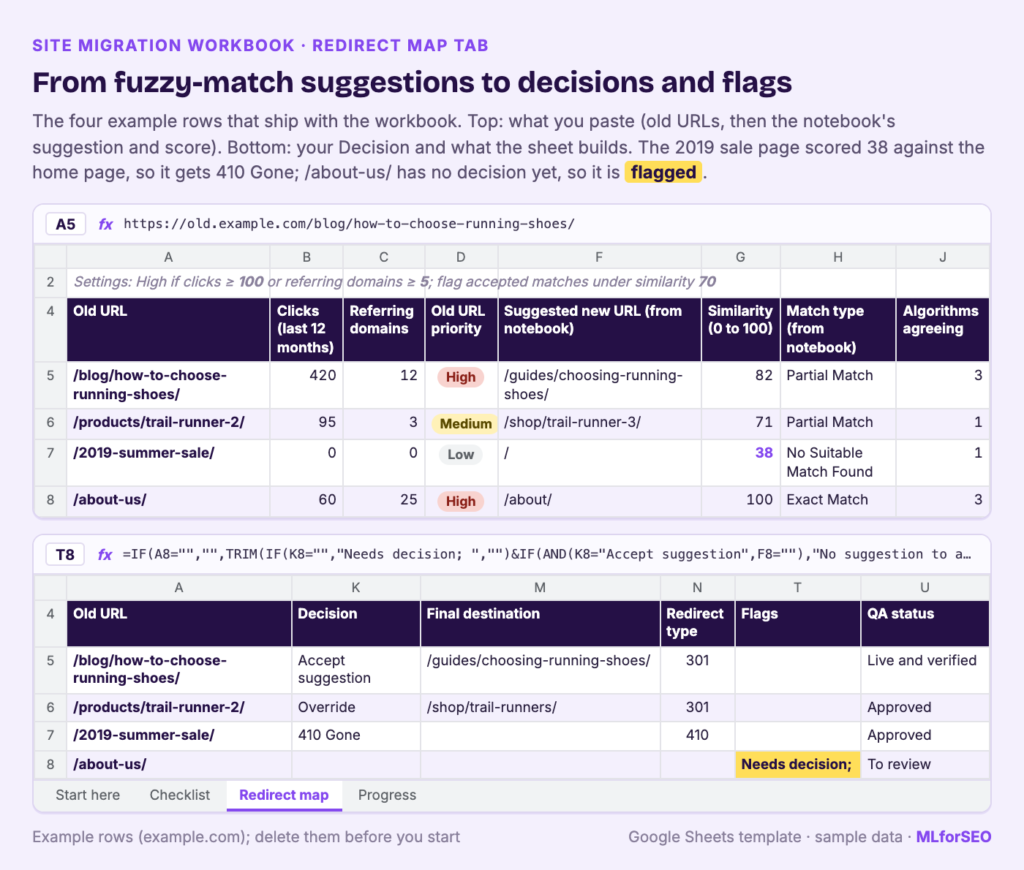The image size is (1024, 870).
Task: Select cell with 420 clicks
Action: [306, 385]
